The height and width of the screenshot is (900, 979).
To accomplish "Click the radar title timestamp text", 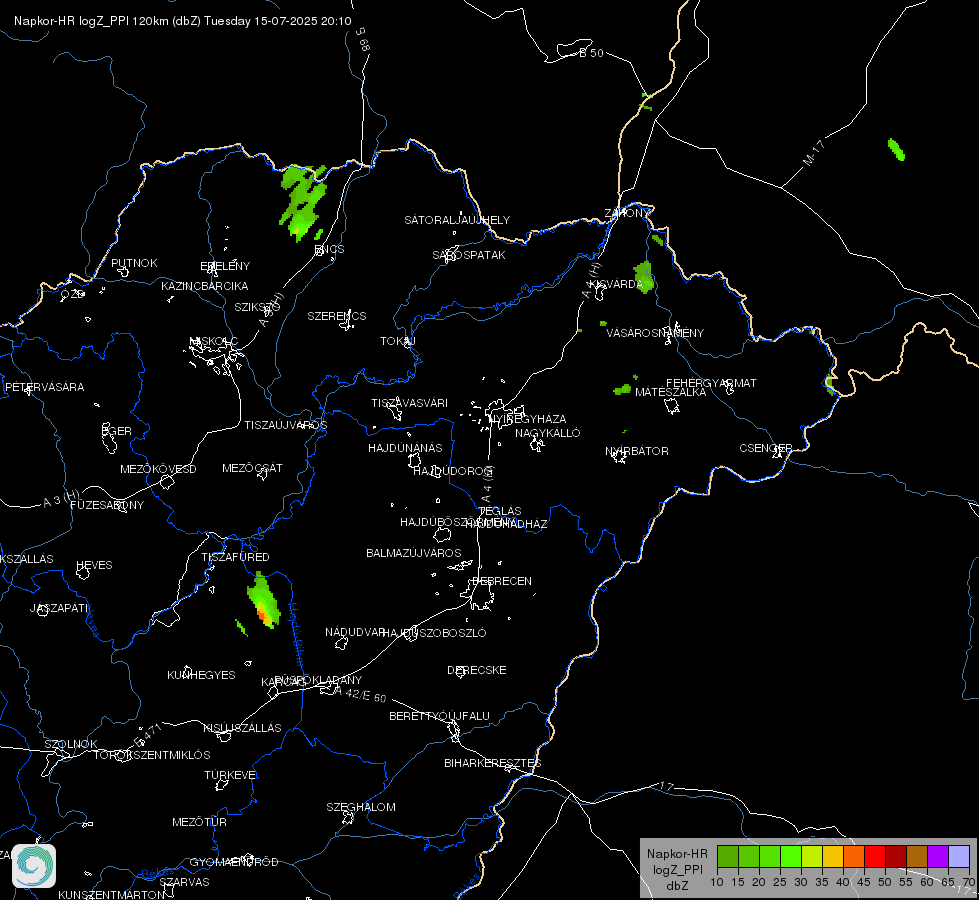I will 183,21.
